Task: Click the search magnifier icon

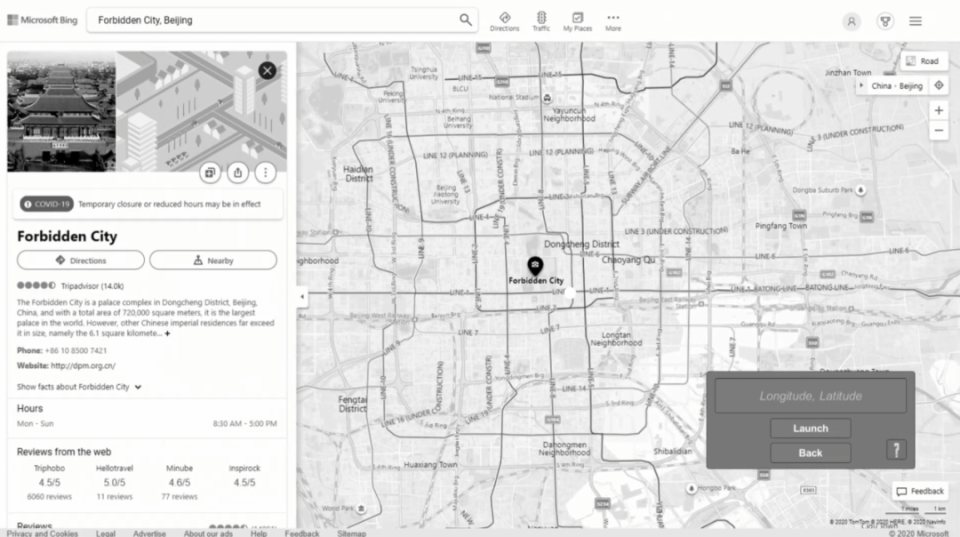Action: 465,20
